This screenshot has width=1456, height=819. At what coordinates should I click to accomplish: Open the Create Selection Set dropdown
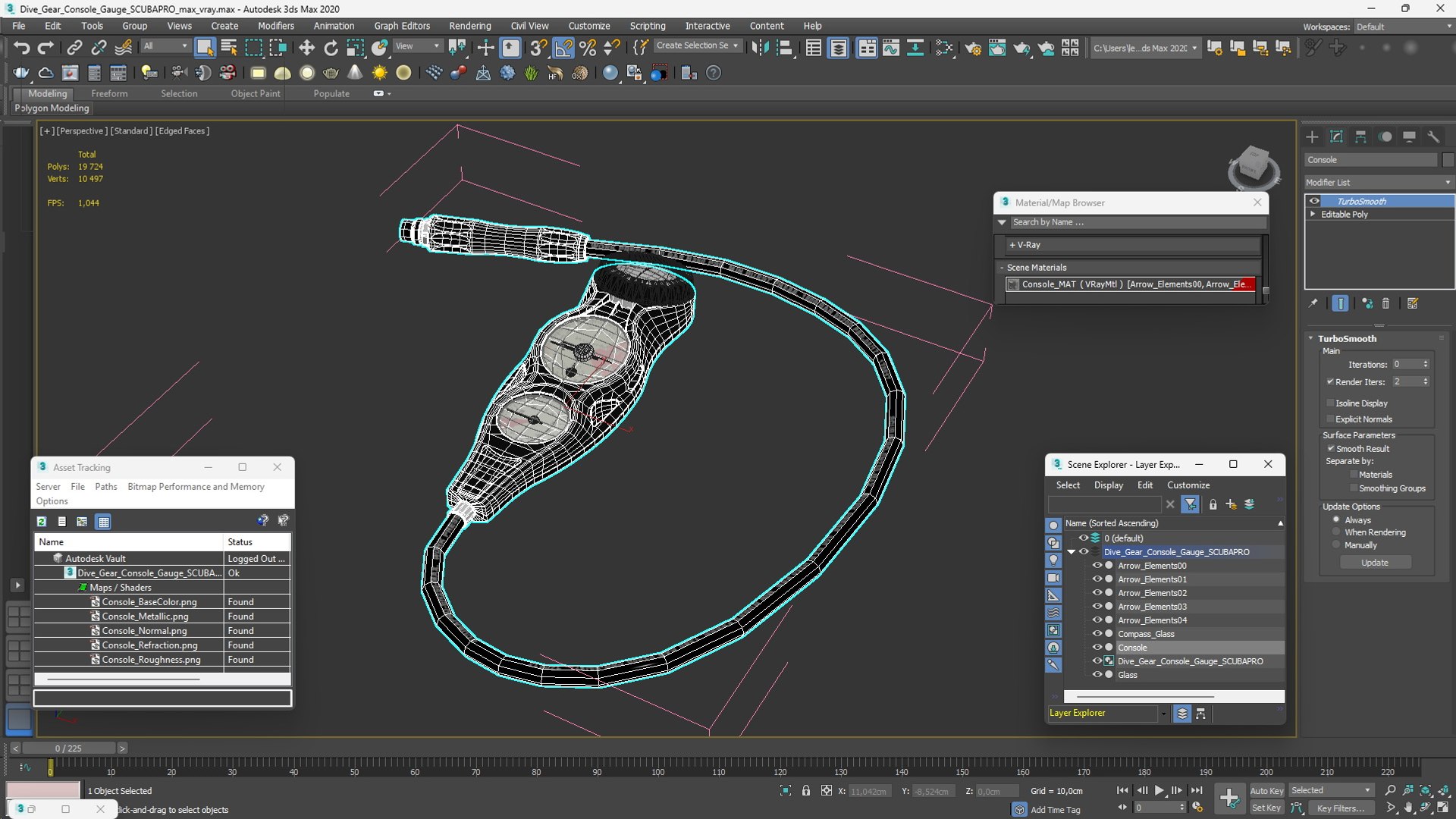[x=697, y=45]
